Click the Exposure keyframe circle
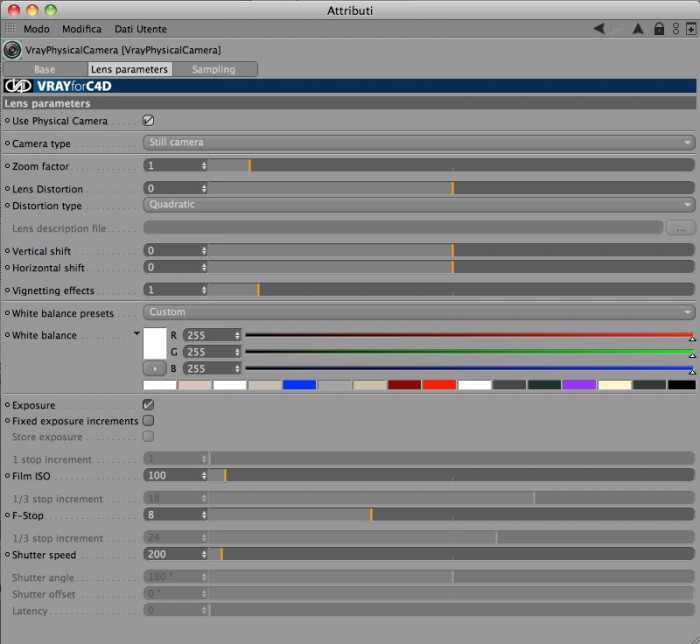The width and height of the screenshot is (700, 644). pos(7,405)
